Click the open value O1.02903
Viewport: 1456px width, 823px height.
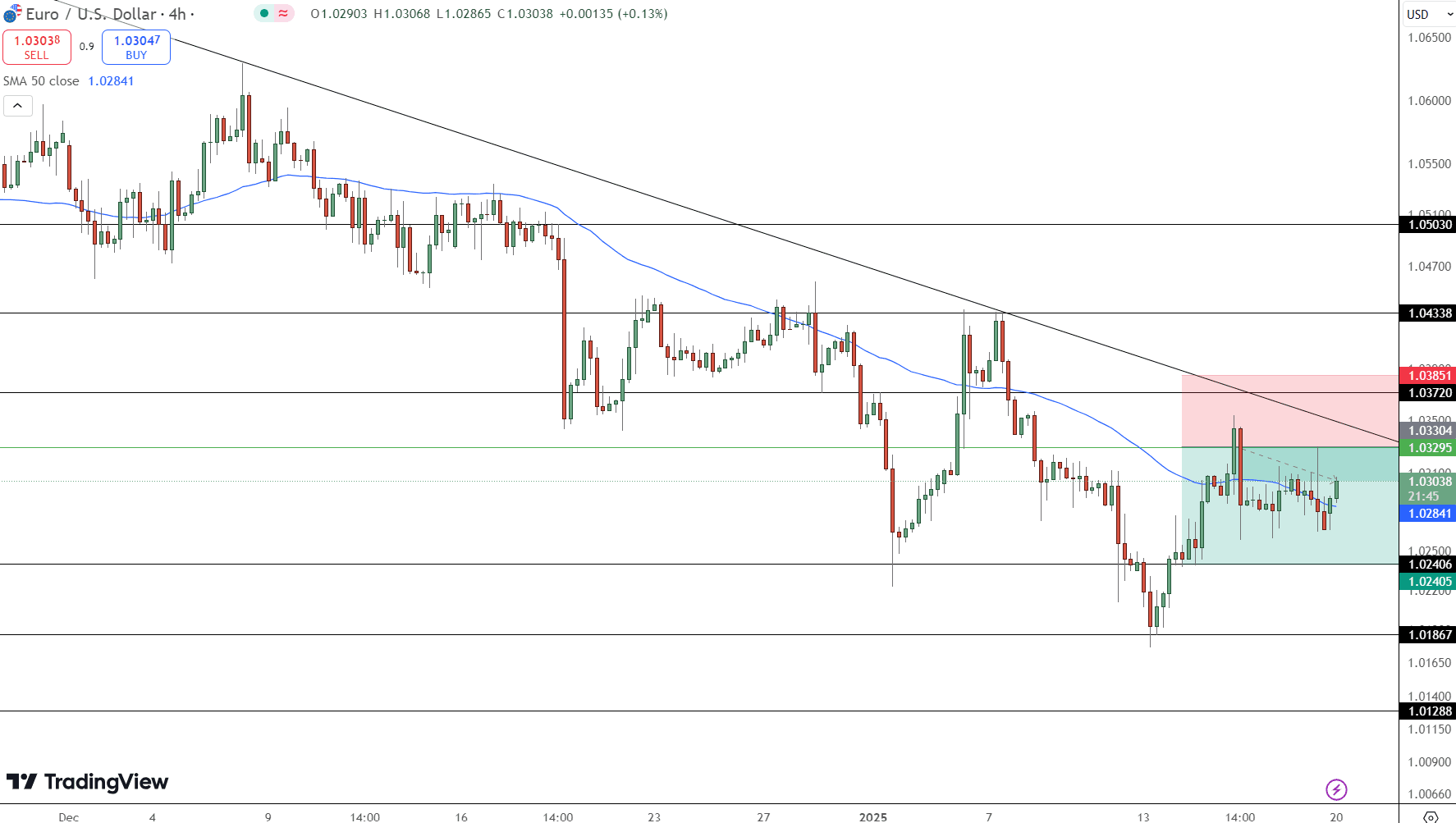[x=339, y=14]
